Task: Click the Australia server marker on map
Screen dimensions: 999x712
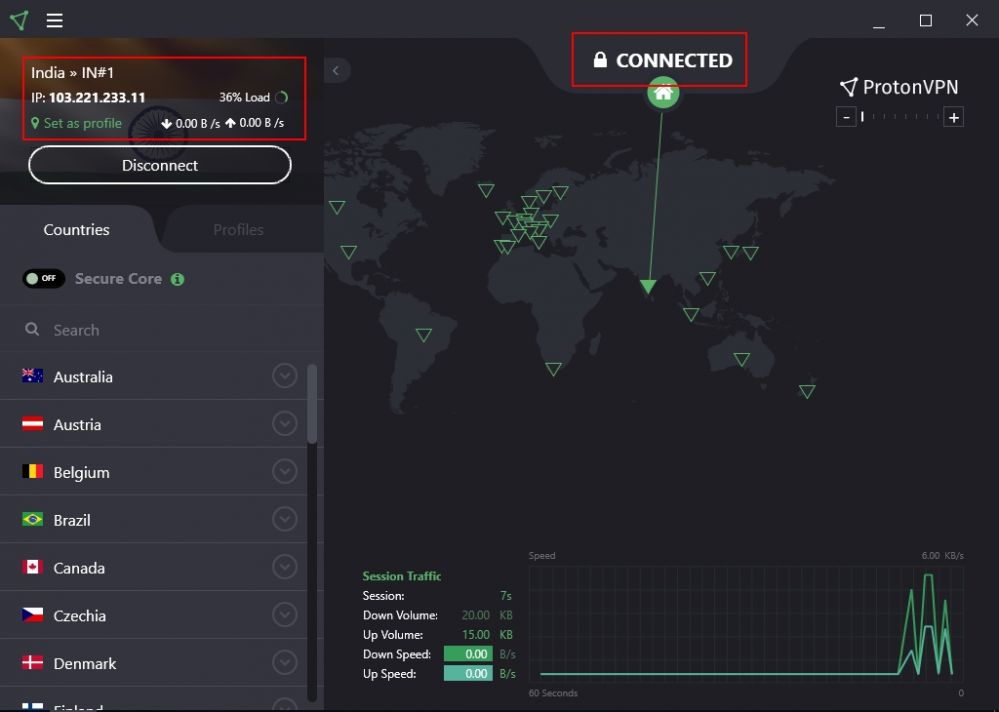Action: point(741,359)
